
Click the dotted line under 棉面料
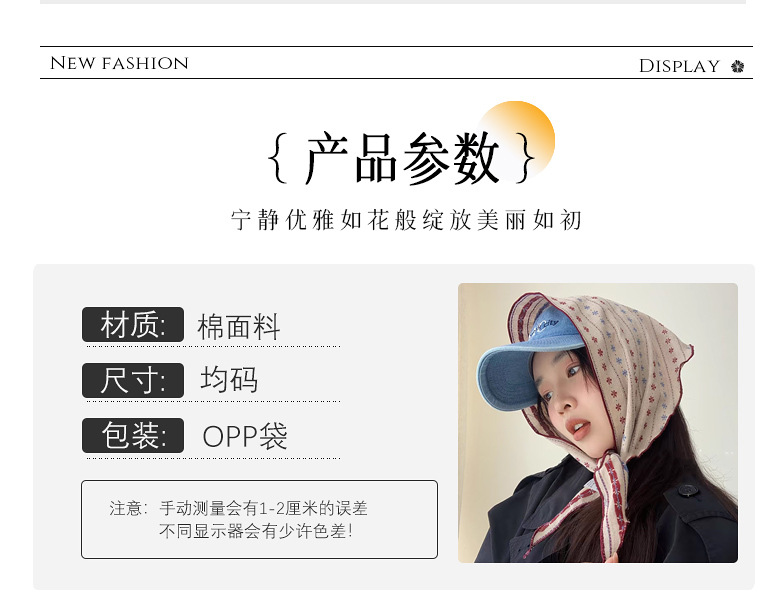point(213,346)
